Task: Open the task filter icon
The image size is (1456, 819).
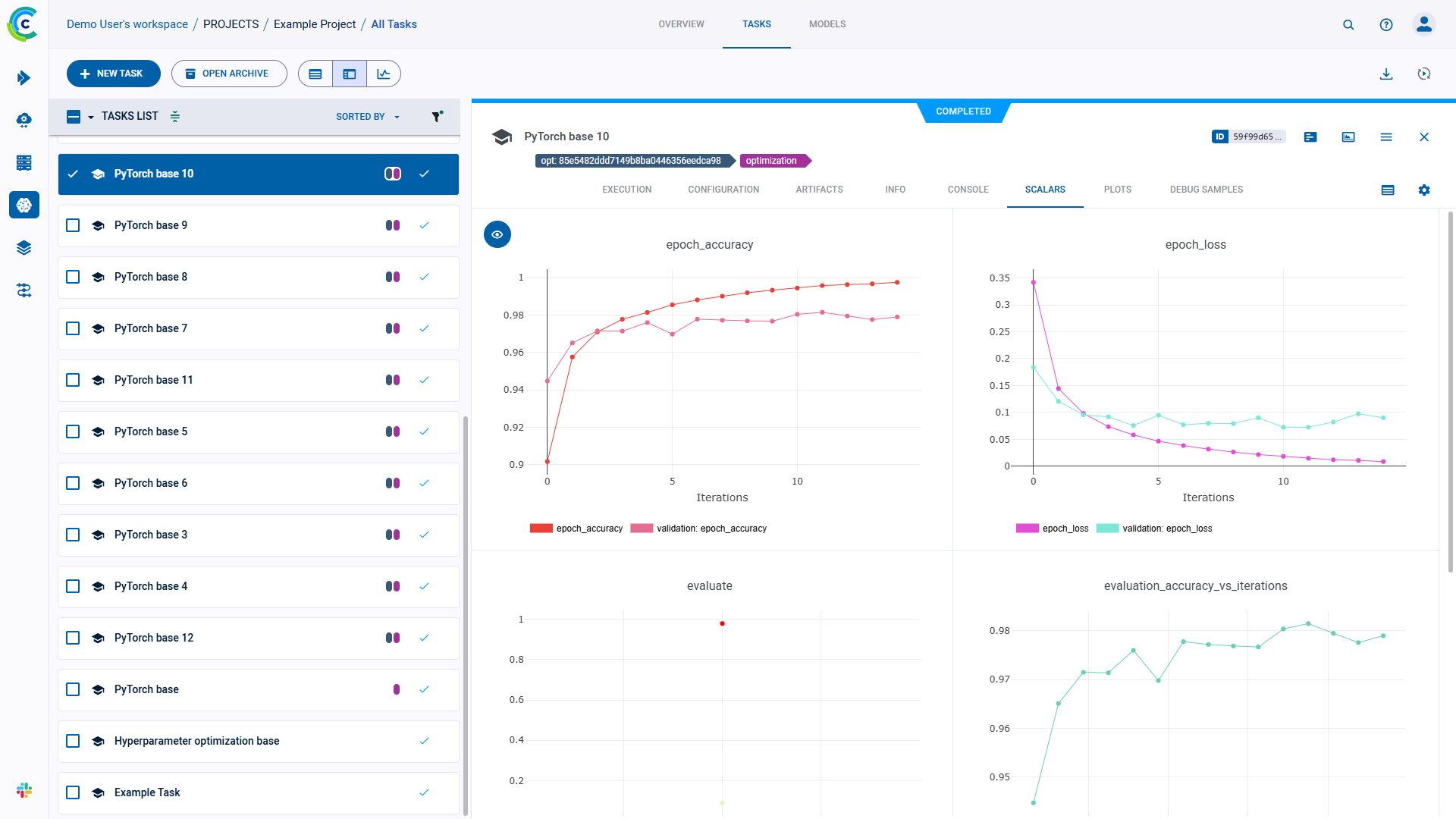Action: [x=437, y=116]
